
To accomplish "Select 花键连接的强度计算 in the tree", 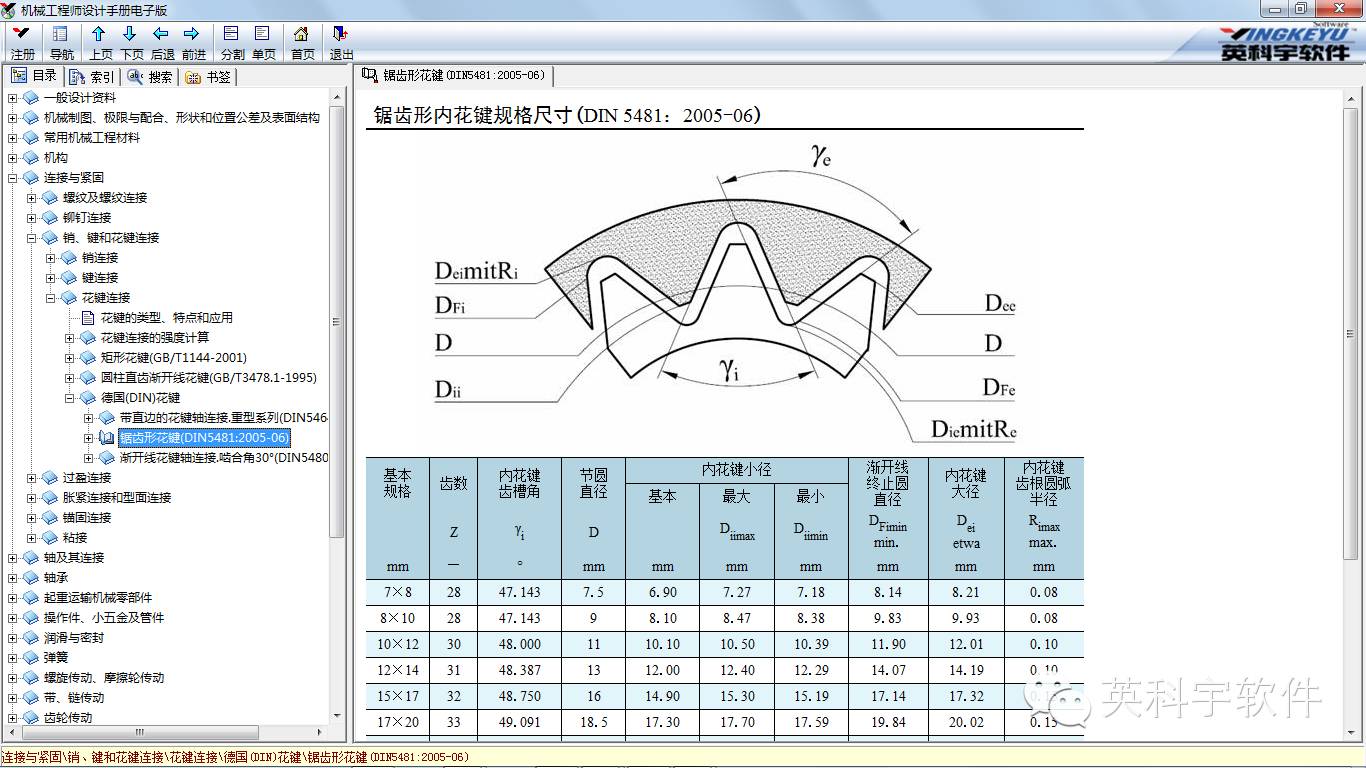I will tap(155, 338).
